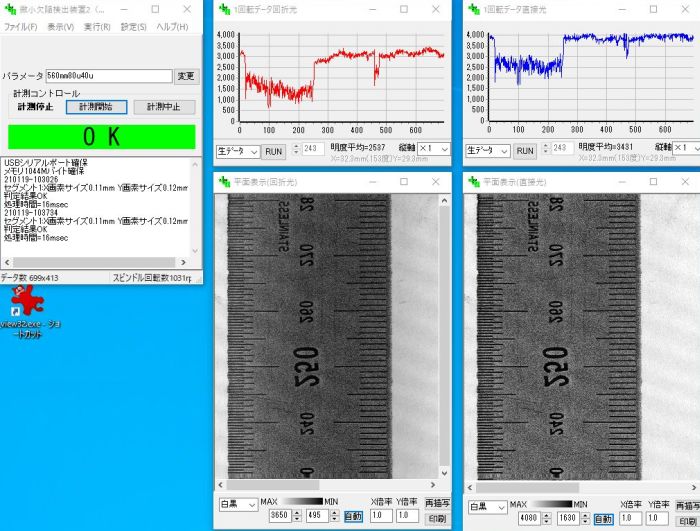Open the 白黒 color mode dropdown in direct view
Viewport: 700px width, 531px height.
point(488,507)
